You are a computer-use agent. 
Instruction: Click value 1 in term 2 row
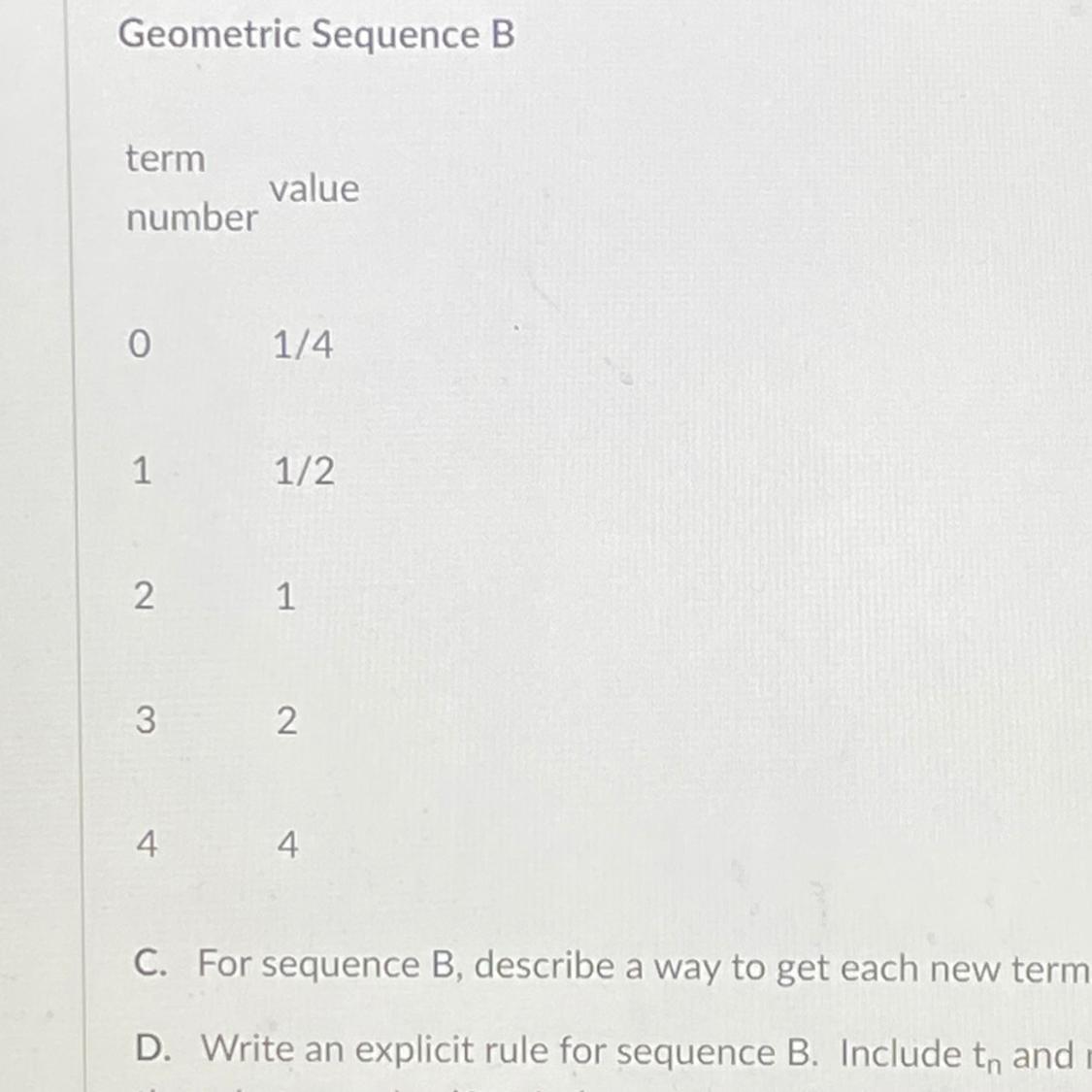click(x=285, y=597)
